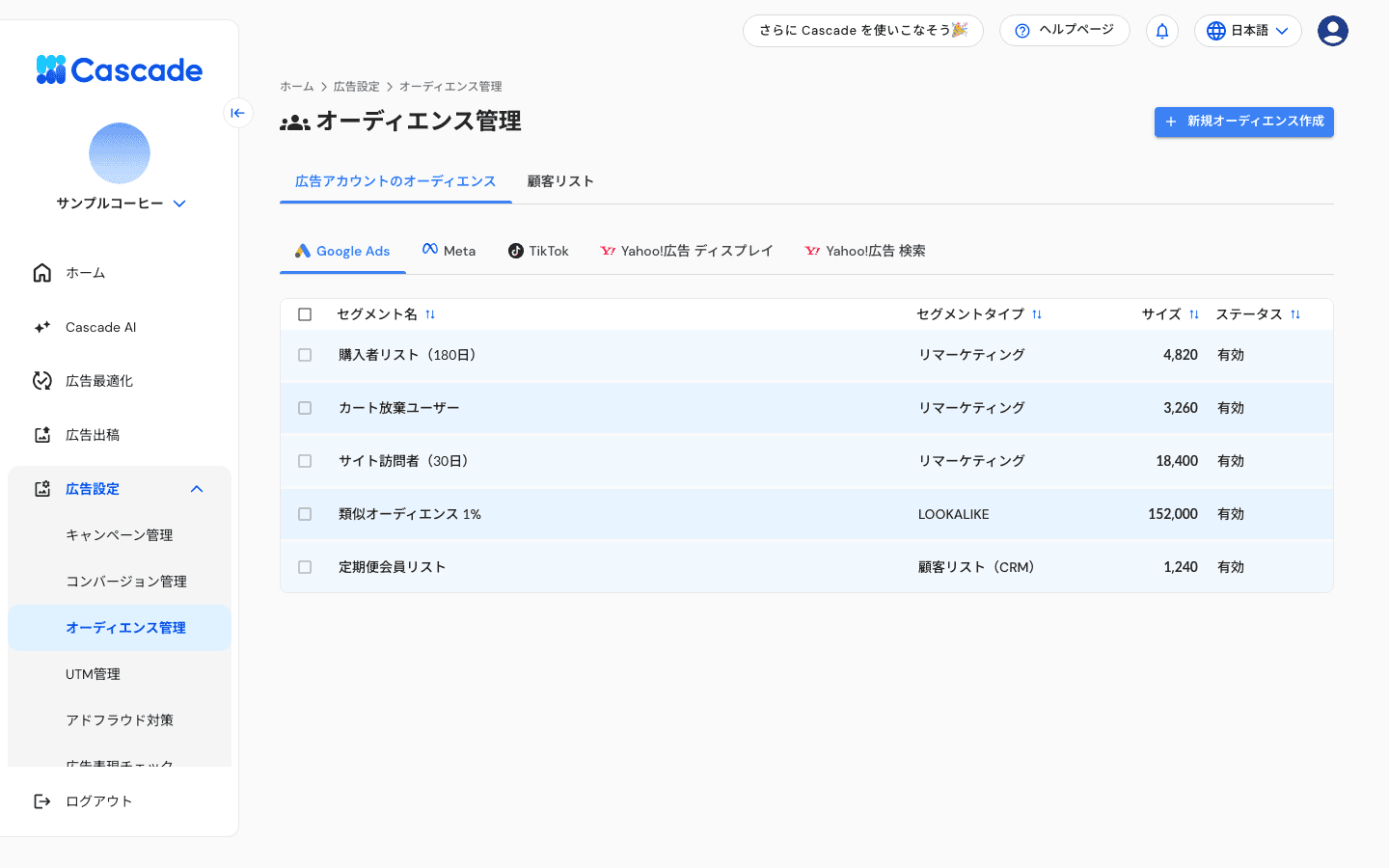Open the ヘルプページ label
The height and width of the screenshot is (868, 1389).
[1076, 30]
